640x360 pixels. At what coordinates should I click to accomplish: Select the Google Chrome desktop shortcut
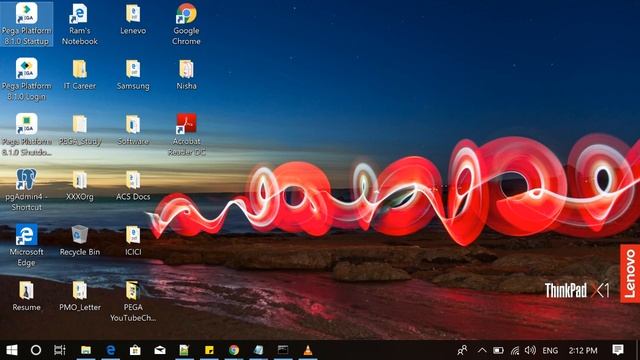(186, 24)
